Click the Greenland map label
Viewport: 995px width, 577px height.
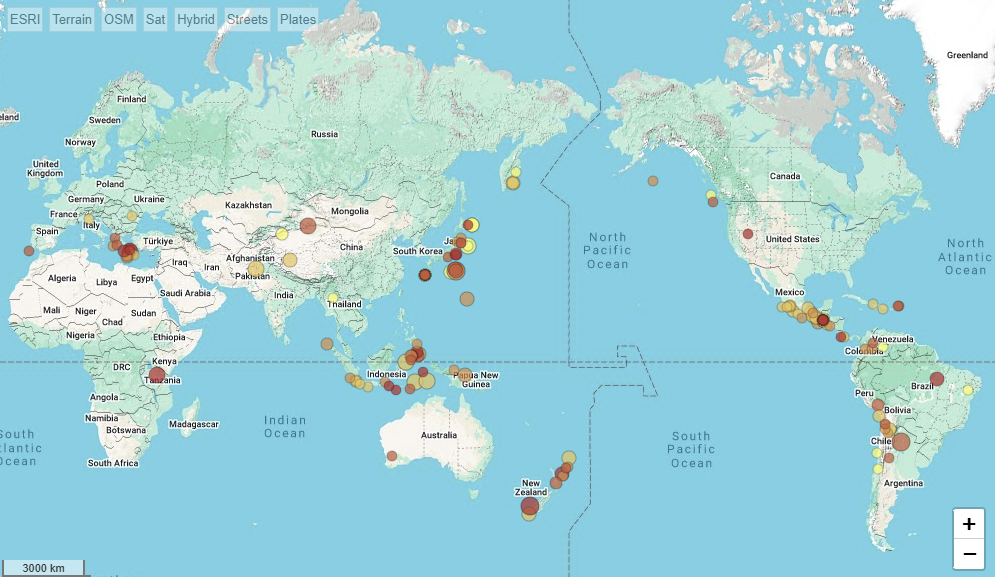[x=967, y=55]
